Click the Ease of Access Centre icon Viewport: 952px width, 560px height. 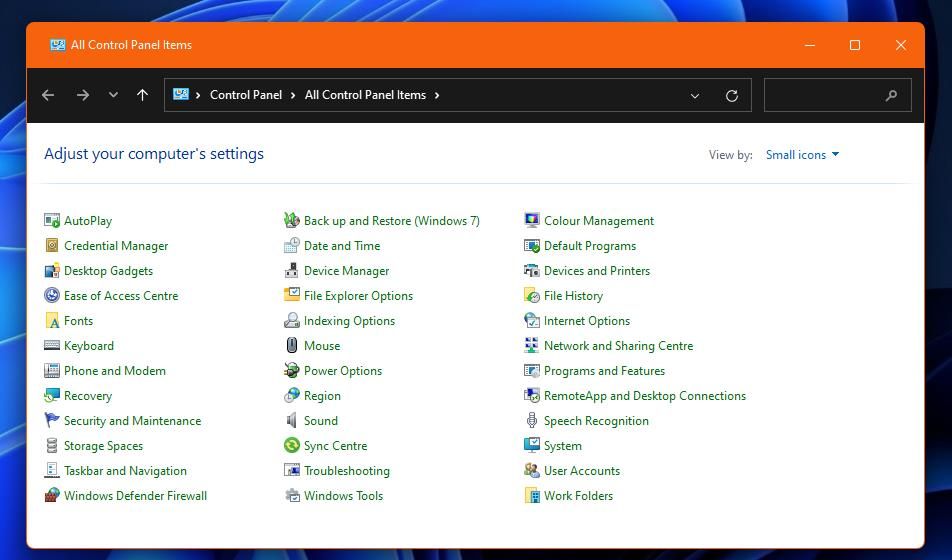pos(52,295)
